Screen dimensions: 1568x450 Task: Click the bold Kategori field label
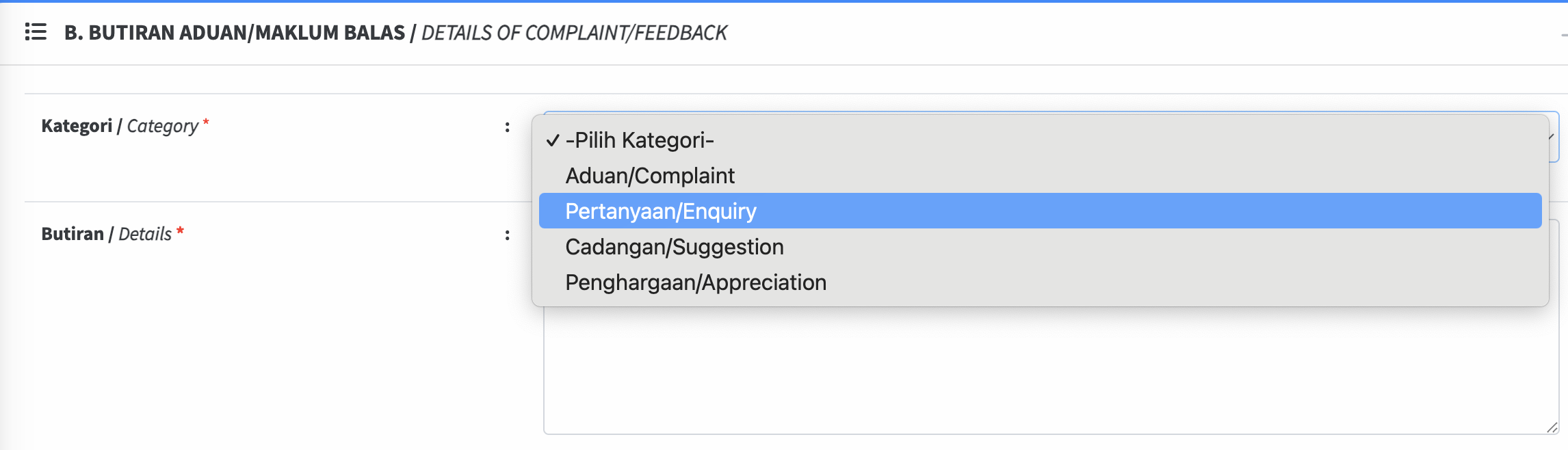(x=77, y=126)
